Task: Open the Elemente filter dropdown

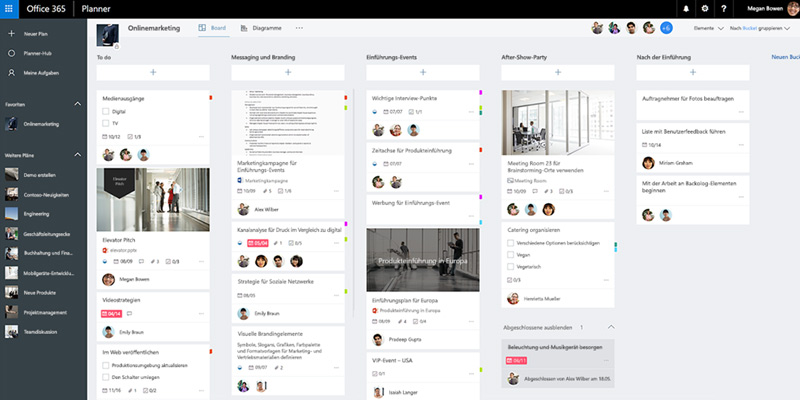Action: pyautogui.click(x=708, y=29)
